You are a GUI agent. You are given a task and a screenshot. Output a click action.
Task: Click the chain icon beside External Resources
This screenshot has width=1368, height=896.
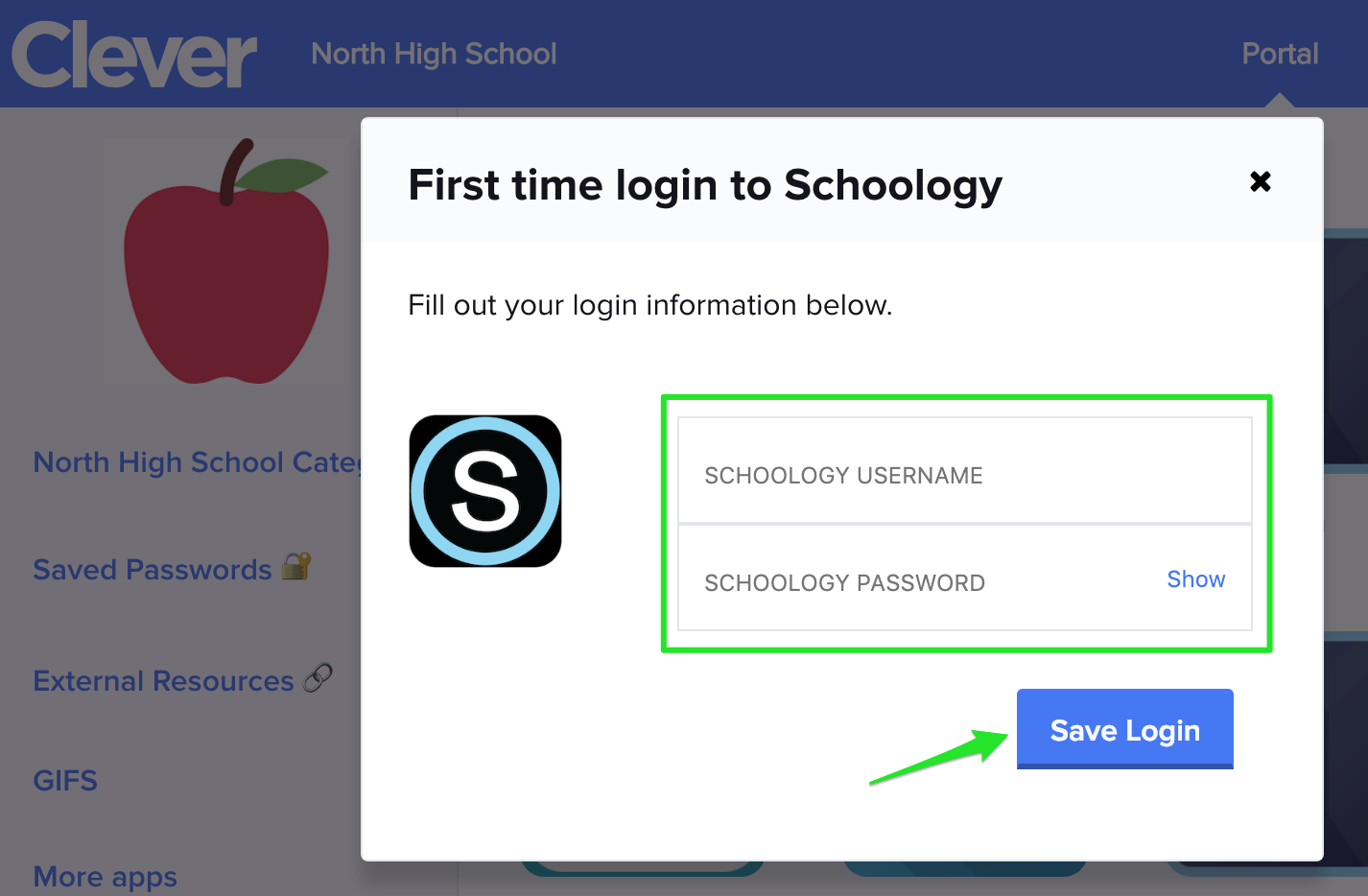(x=318, y=678)
